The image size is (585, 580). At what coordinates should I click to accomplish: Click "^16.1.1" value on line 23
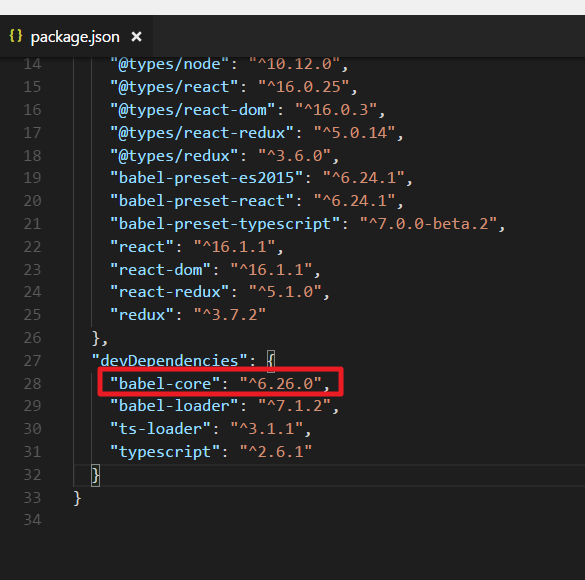click(272, 270)
